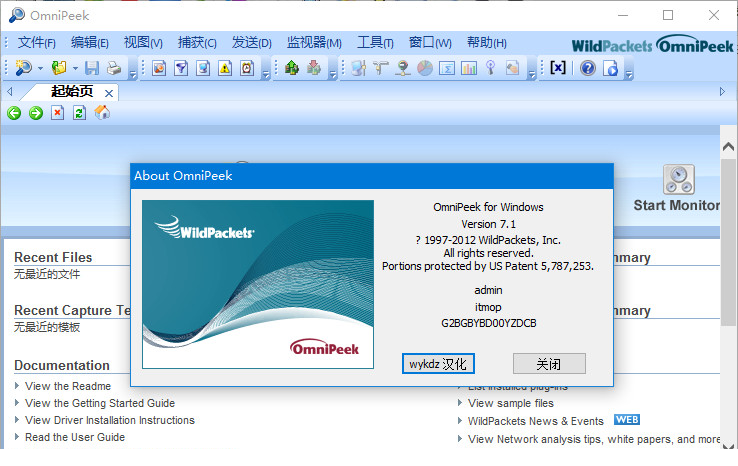
Task: Click the New Capture magnifier icon
Action: tap(23, 68)
